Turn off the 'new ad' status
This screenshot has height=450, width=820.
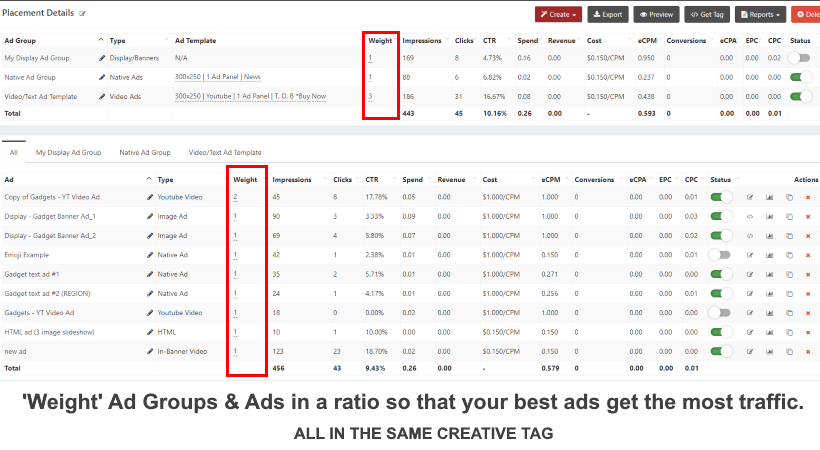pos(721,352)
